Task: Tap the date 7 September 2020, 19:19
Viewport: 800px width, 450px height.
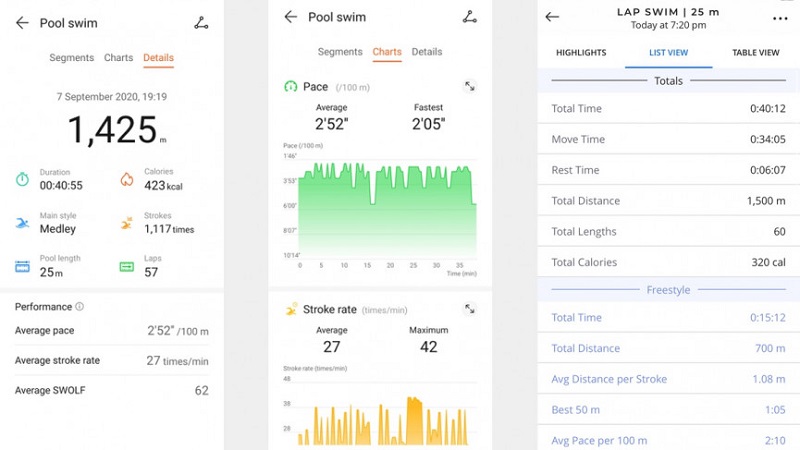Action: tap(112, 96)
